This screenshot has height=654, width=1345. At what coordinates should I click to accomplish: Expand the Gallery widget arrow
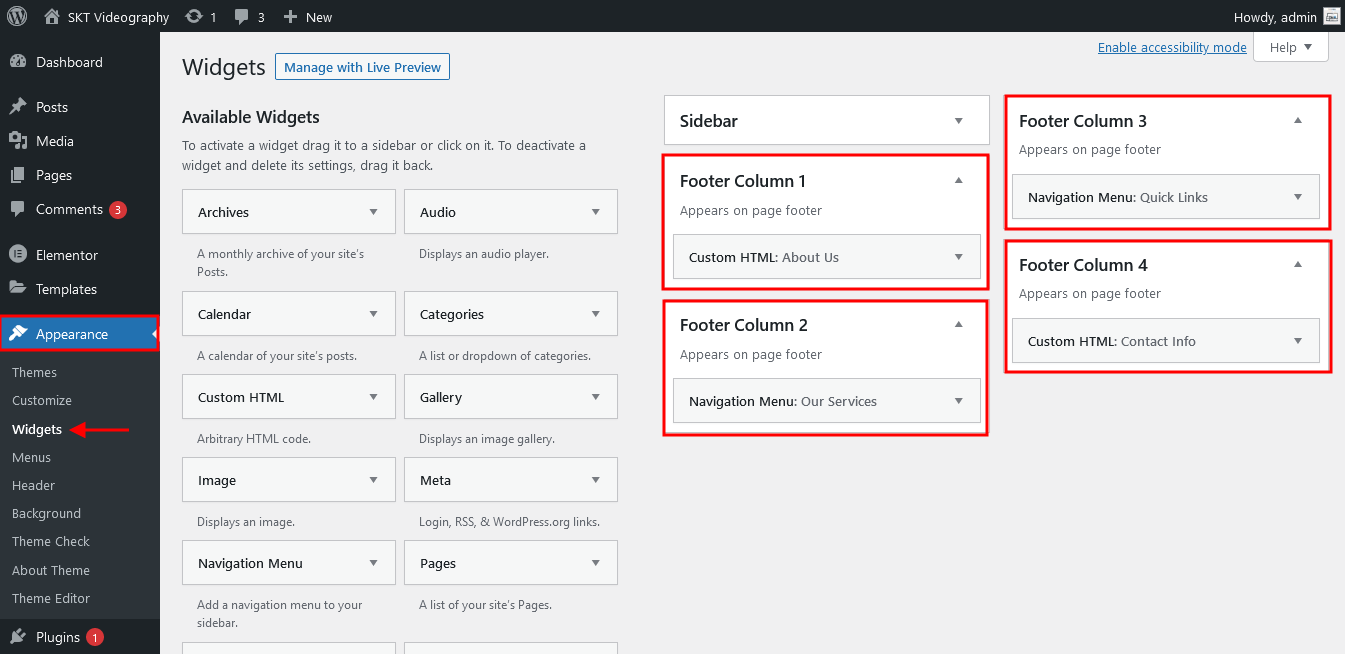596,397
